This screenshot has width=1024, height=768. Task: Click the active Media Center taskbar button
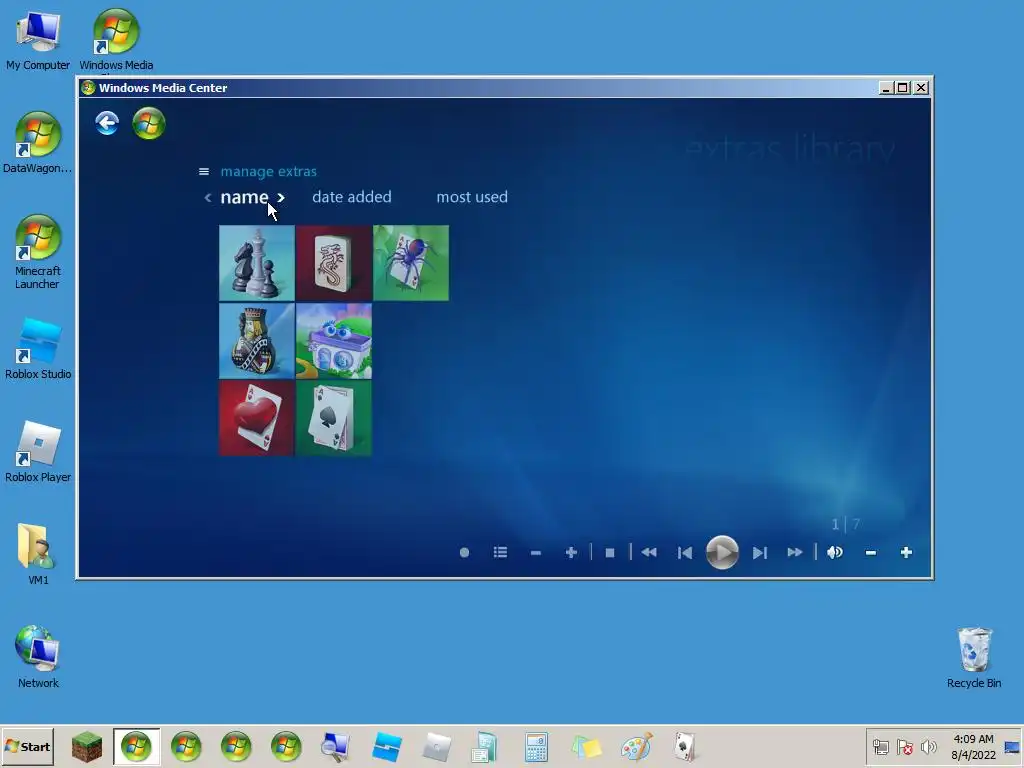coord(136,746)
